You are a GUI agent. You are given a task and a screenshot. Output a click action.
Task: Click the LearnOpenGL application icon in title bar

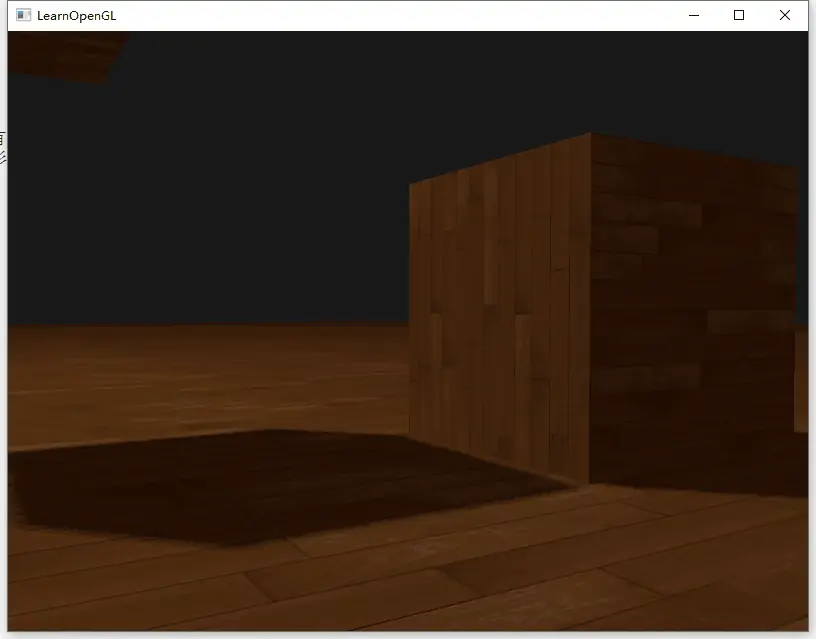[23, 16]
